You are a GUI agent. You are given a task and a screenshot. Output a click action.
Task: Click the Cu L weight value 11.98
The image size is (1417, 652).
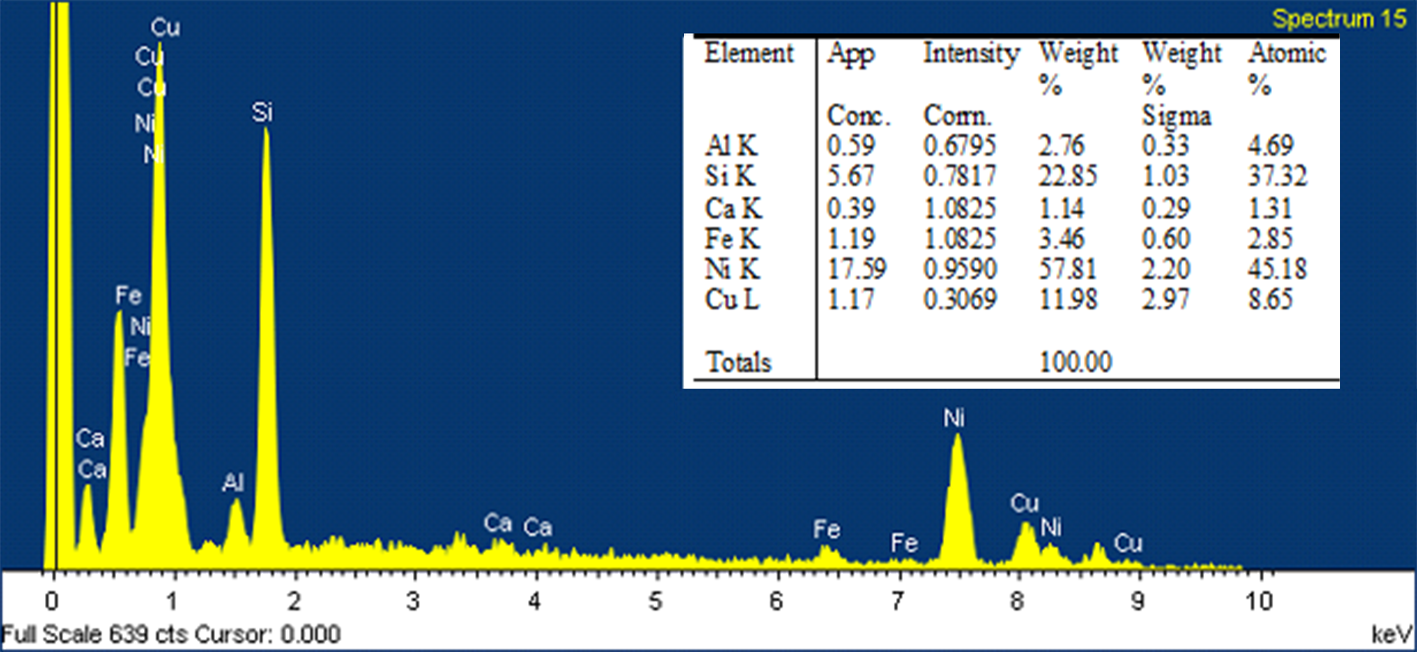click(1069, 301)
